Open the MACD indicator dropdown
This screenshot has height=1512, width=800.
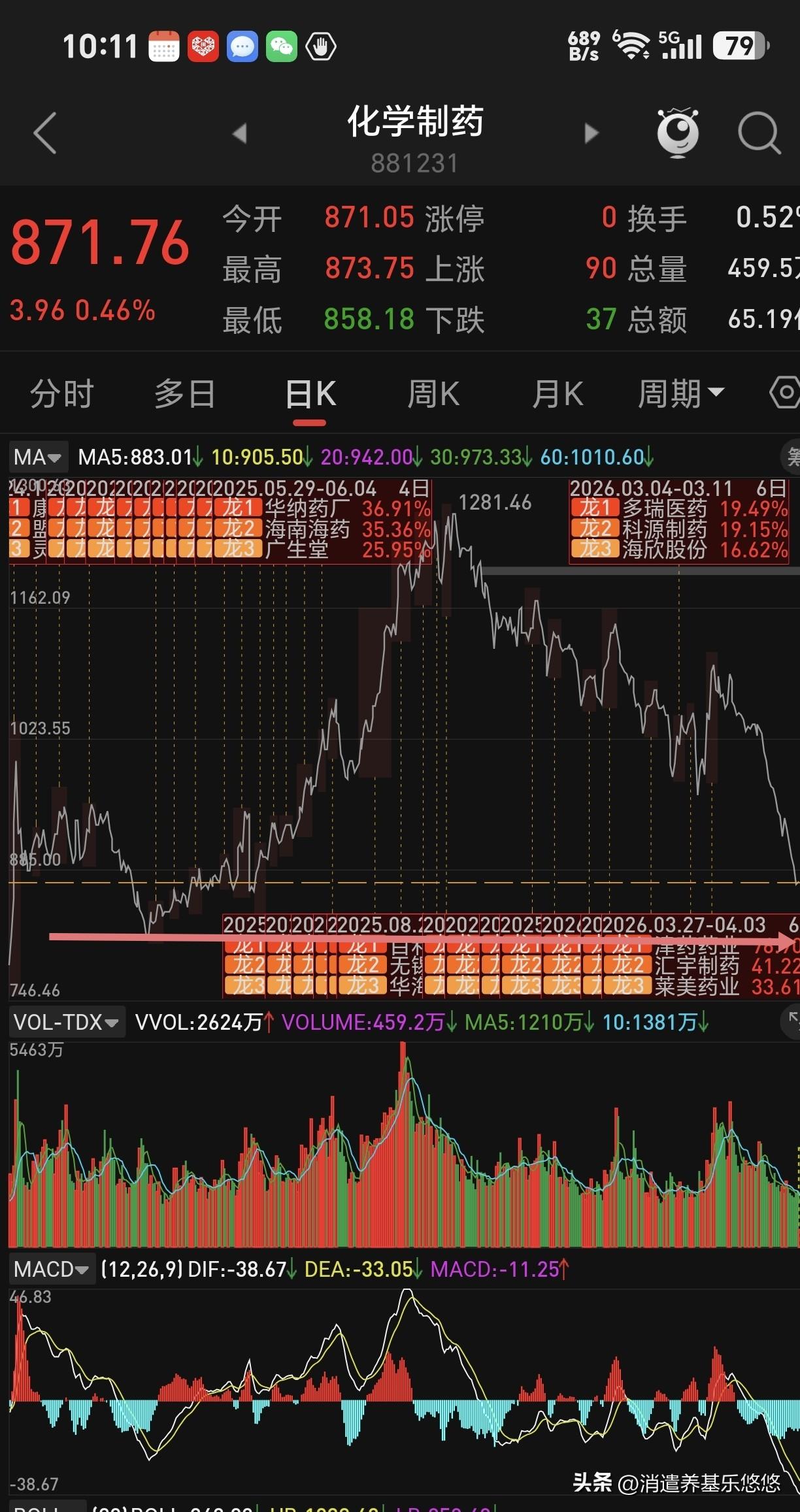pos(51,1269)
